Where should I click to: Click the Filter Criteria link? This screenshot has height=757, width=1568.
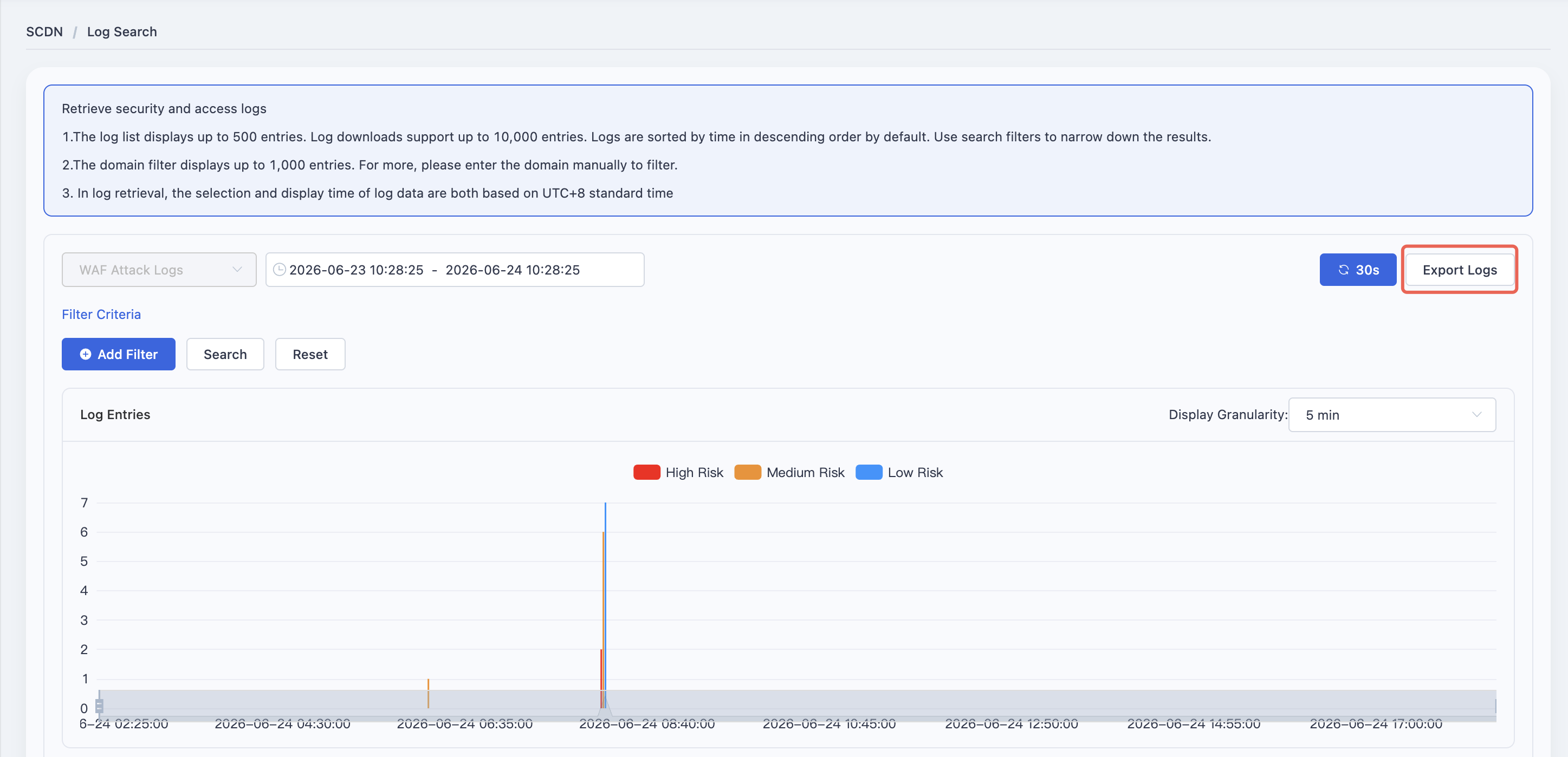click(x=101, y=314)
